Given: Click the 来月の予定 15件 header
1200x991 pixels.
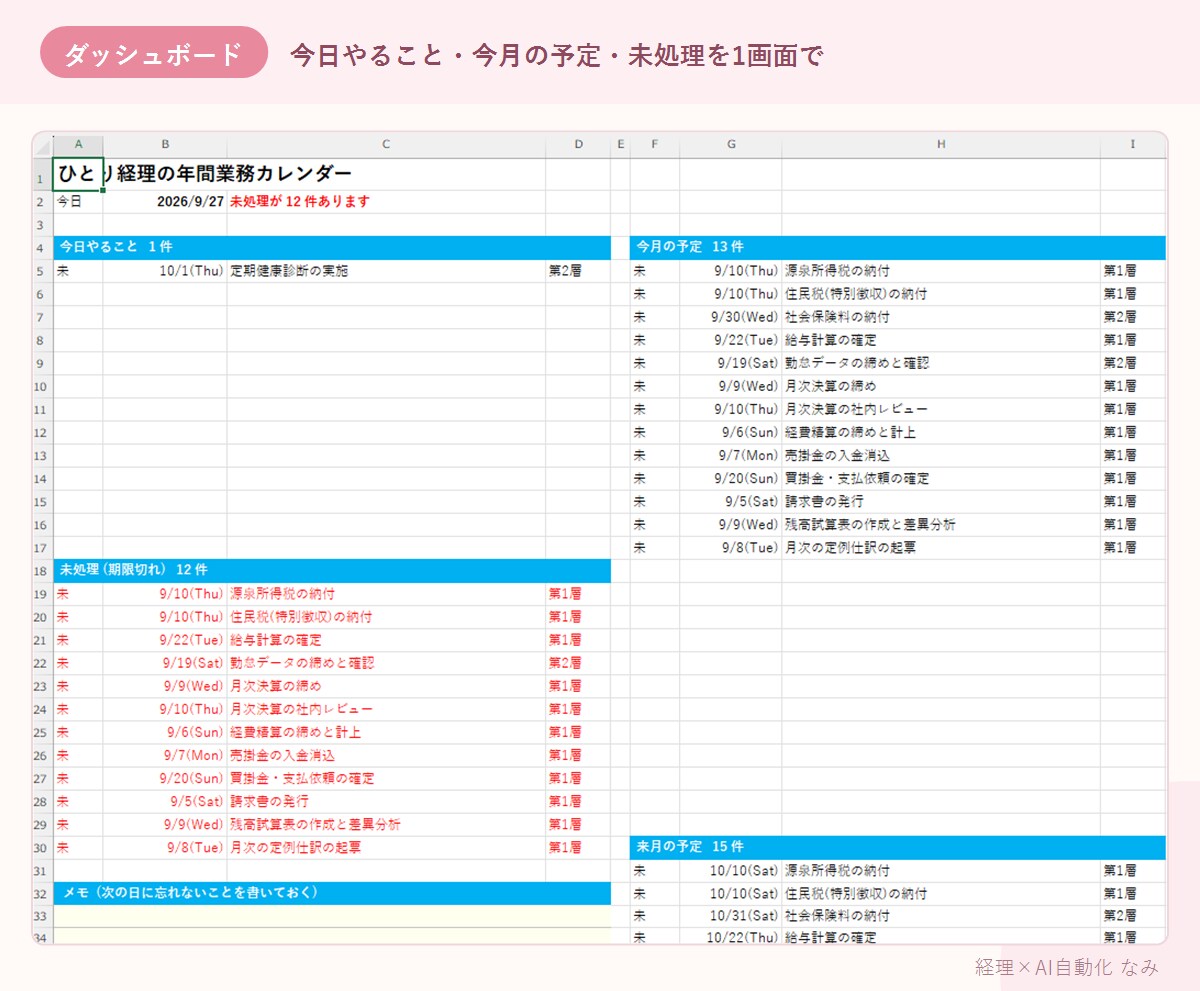Looking at the screenshot, I should pyautogui.click(x=898, y=847).
